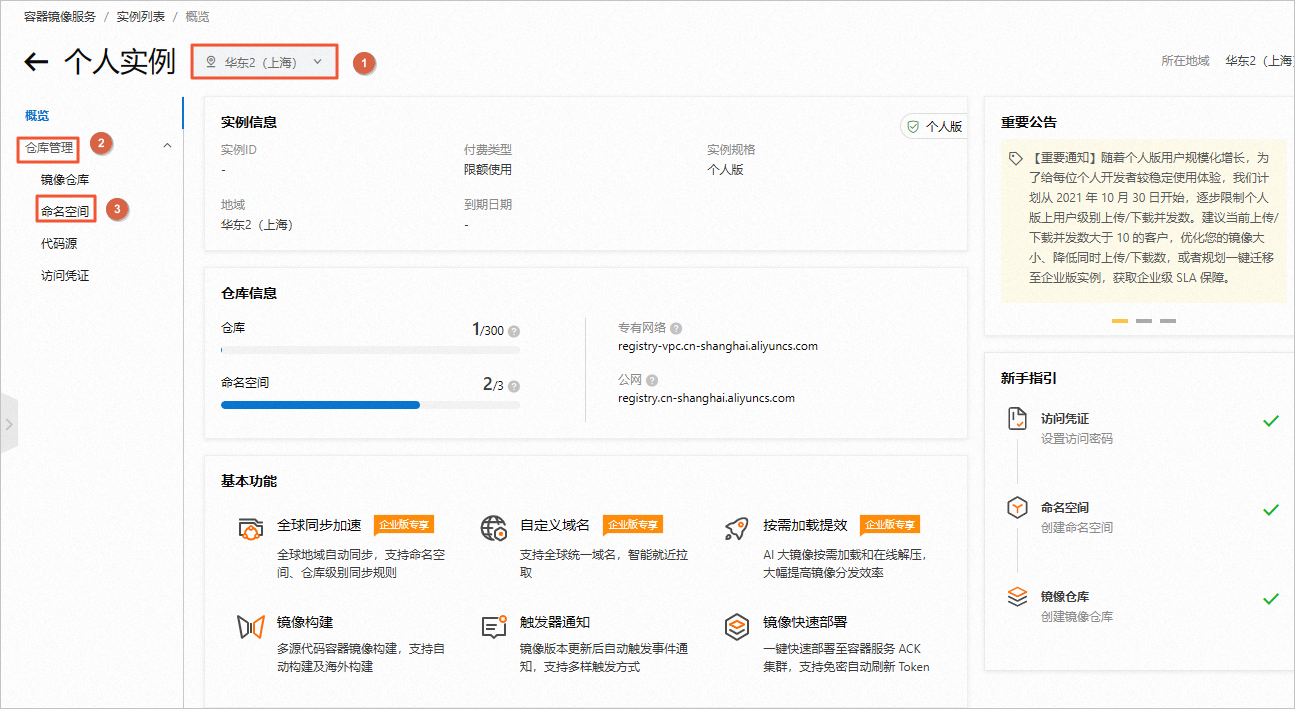Click the 仓库 usage progress bar
The height and width of the screenshot is (709, 1295).
tap(370, 350)
